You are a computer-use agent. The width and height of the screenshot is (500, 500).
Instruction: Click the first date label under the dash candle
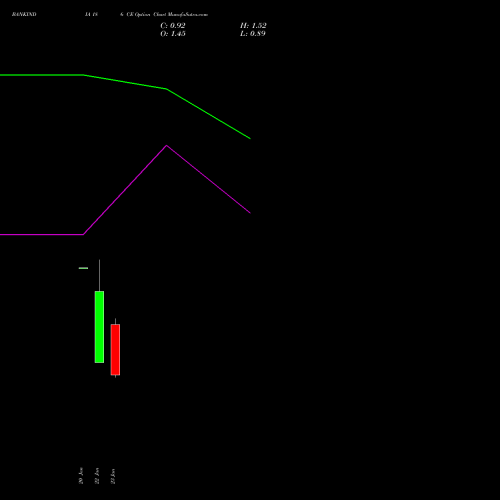(81, 476)
